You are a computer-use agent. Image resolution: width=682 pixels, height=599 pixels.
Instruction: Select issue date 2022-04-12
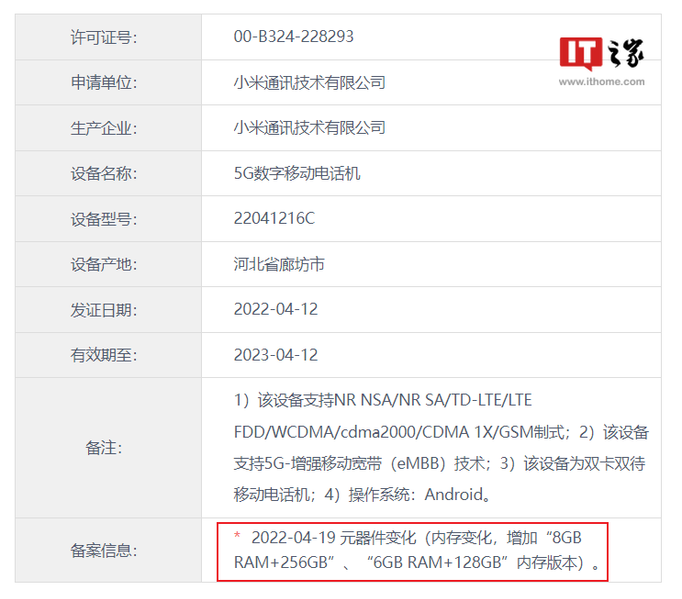click(x=276, y=309)
